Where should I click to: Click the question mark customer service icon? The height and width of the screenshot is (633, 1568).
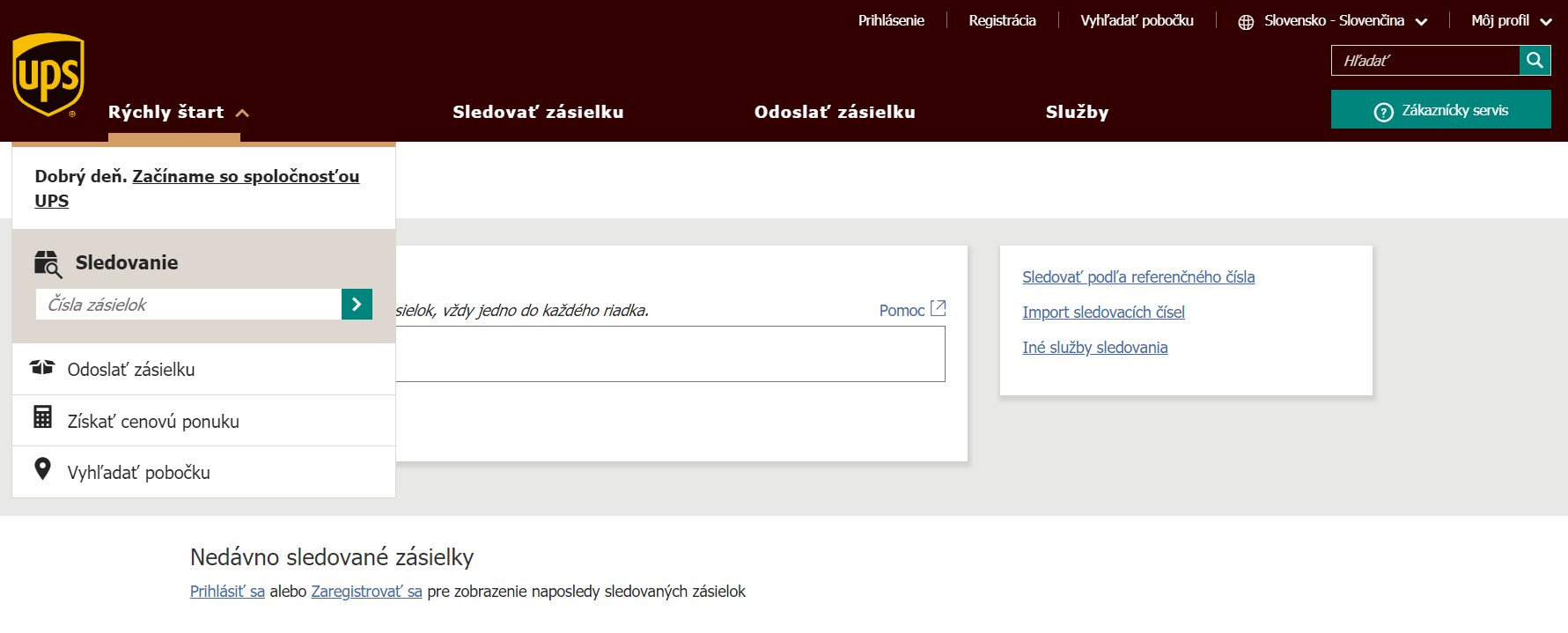[1383, 112]
